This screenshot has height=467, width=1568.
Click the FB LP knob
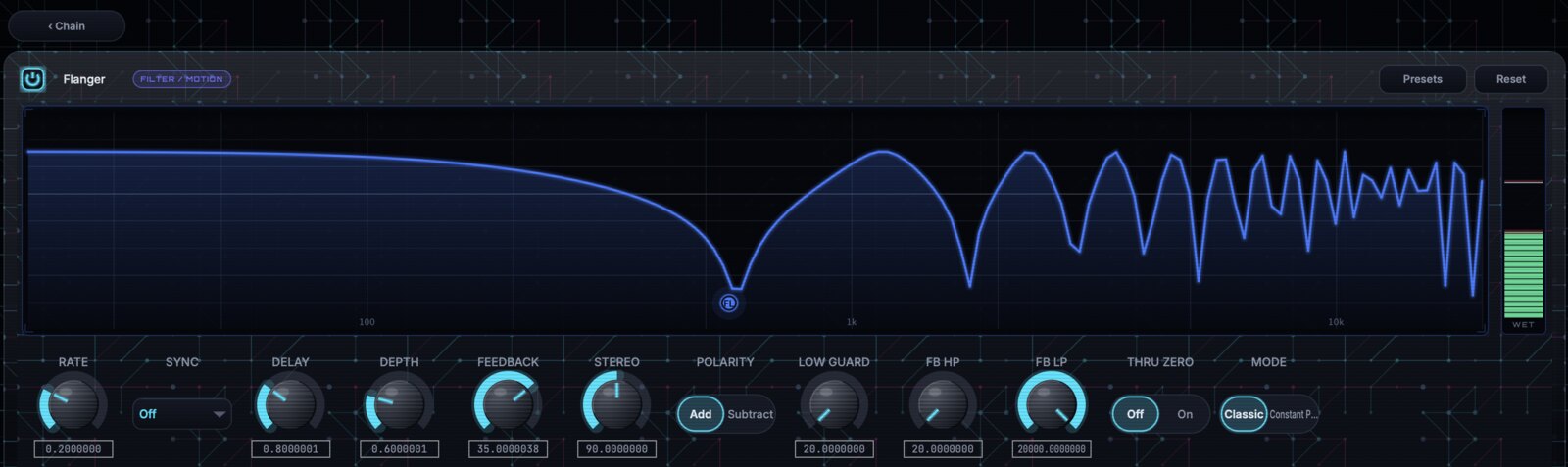[x=1052, y=404]
